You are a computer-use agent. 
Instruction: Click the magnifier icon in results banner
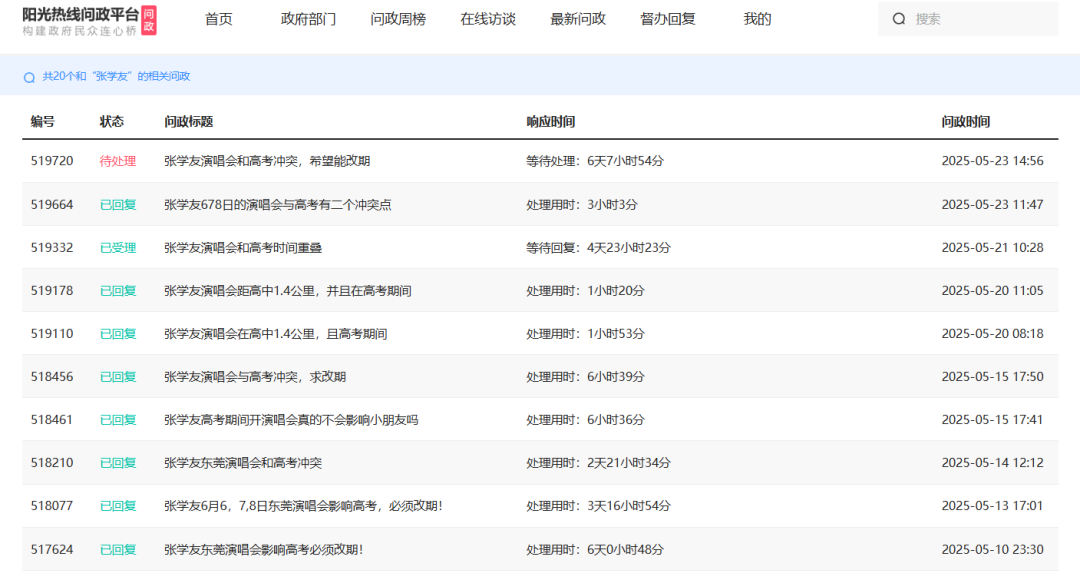(x=29, y=77)
